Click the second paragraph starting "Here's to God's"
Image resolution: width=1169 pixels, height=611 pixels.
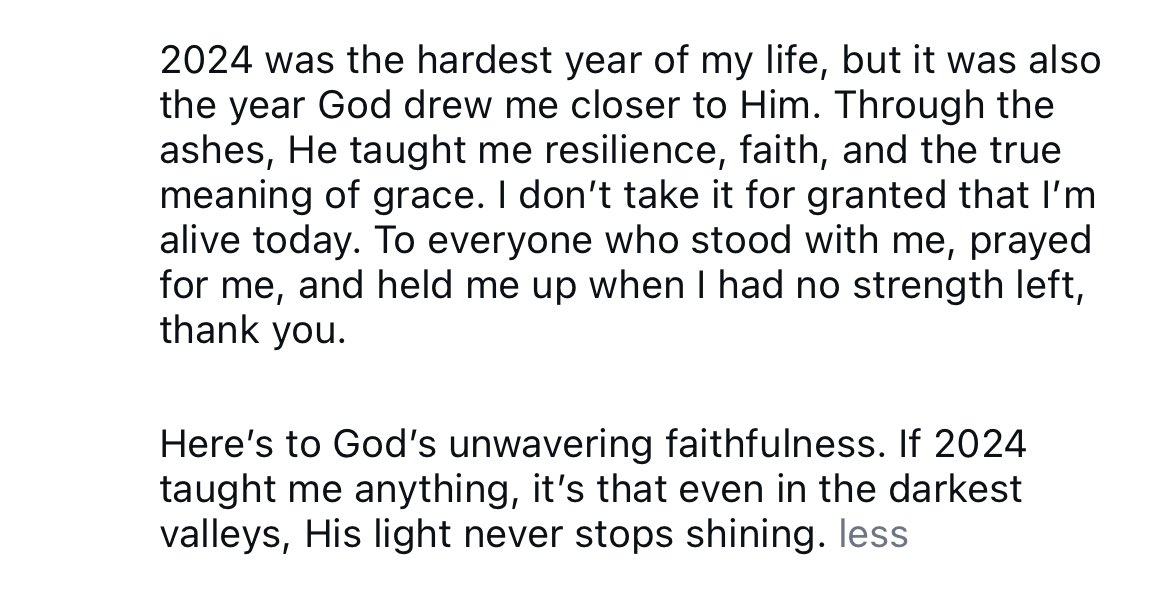coord(590,489)
